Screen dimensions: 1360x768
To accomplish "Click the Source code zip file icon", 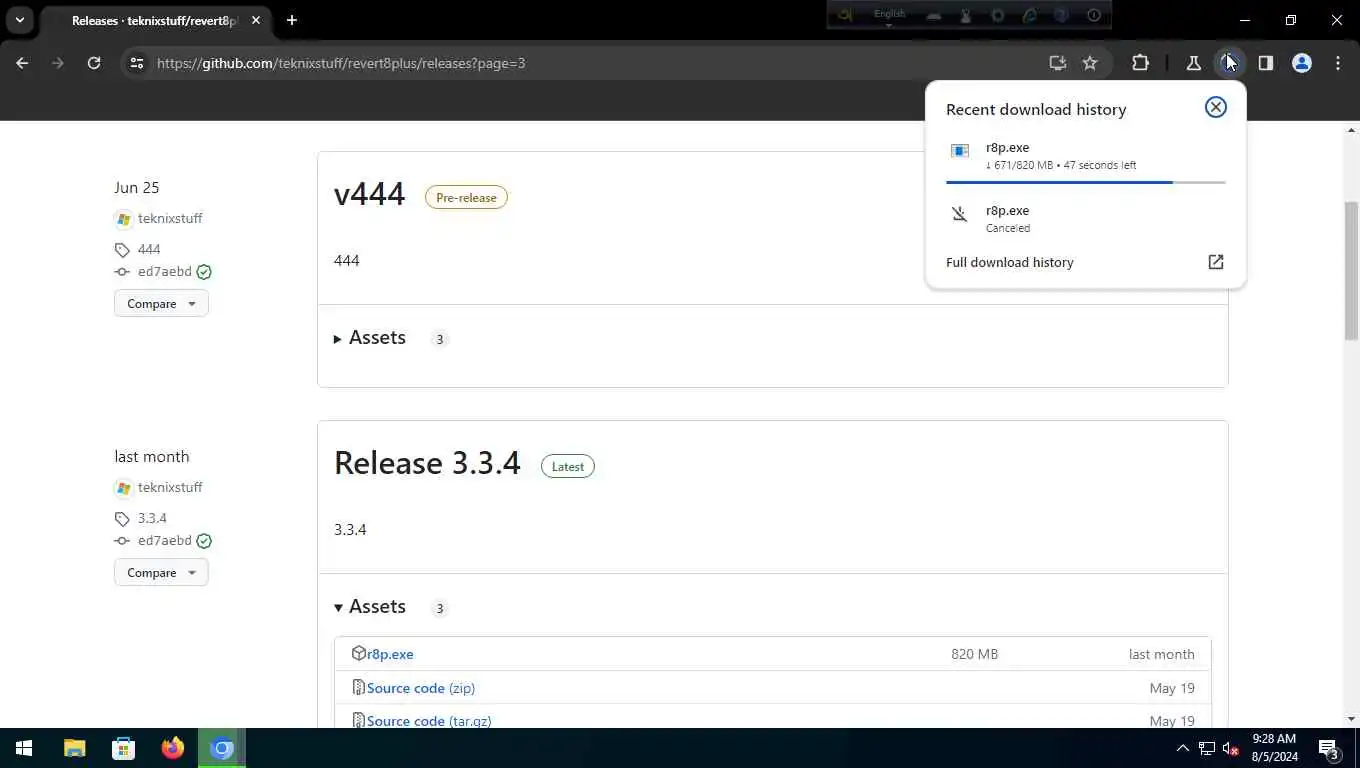I will [x=358, y=687].
